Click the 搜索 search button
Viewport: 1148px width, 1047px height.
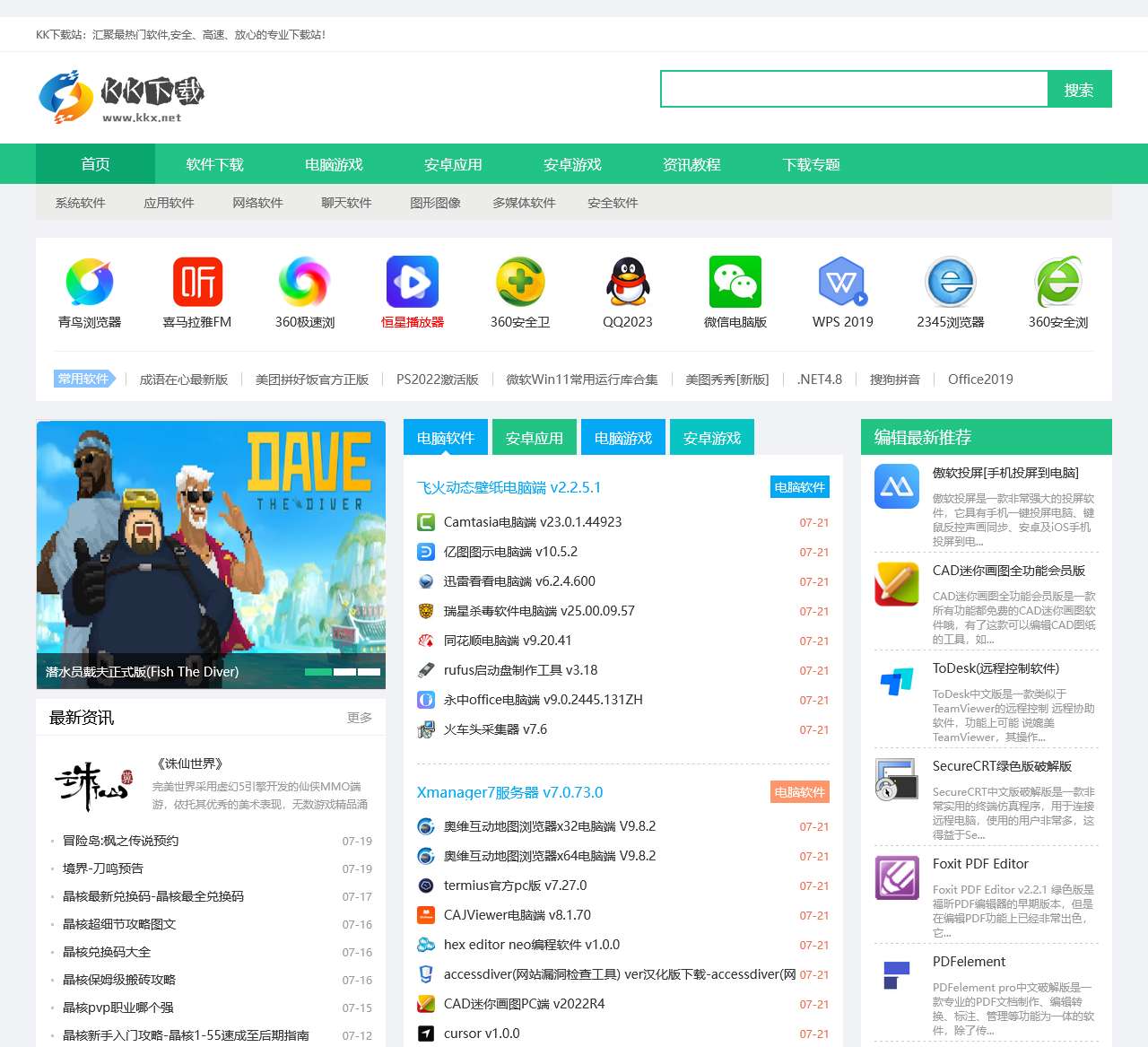(1080, 89)
